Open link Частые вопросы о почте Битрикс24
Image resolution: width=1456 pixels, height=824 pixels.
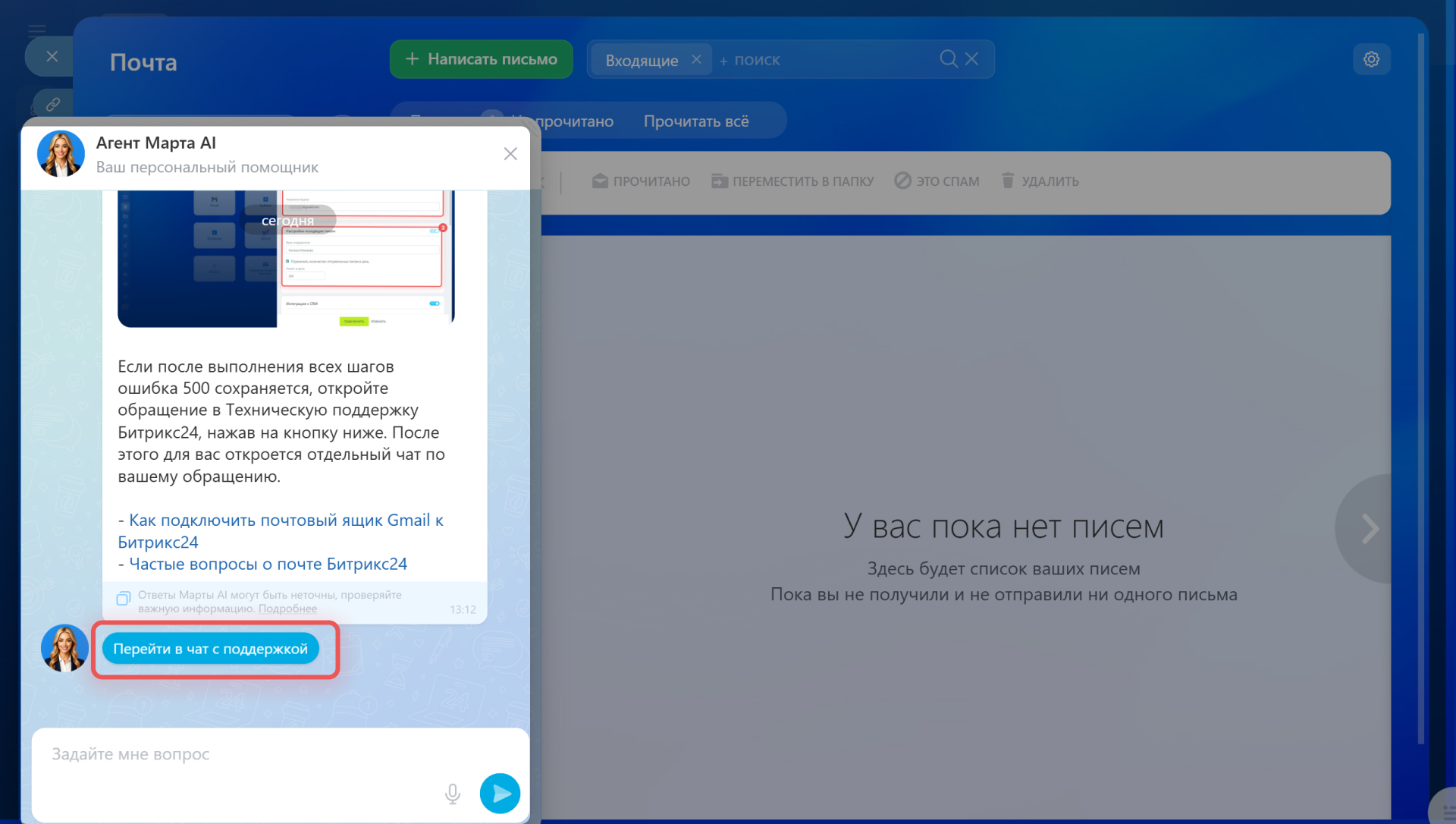coord(268,564)
